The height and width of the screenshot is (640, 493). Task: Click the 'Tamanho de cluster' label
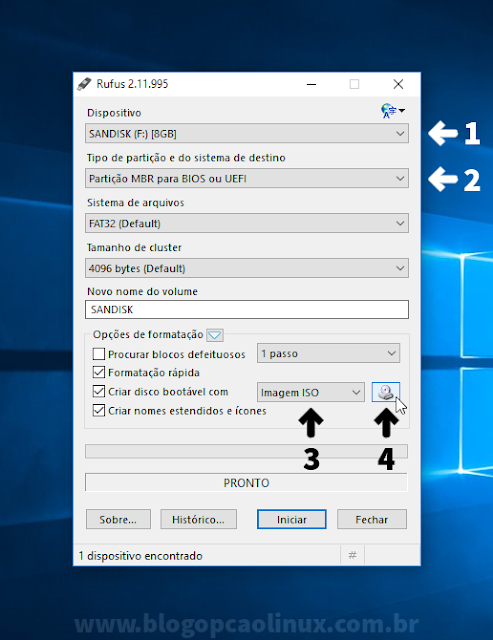pos(134,247)
